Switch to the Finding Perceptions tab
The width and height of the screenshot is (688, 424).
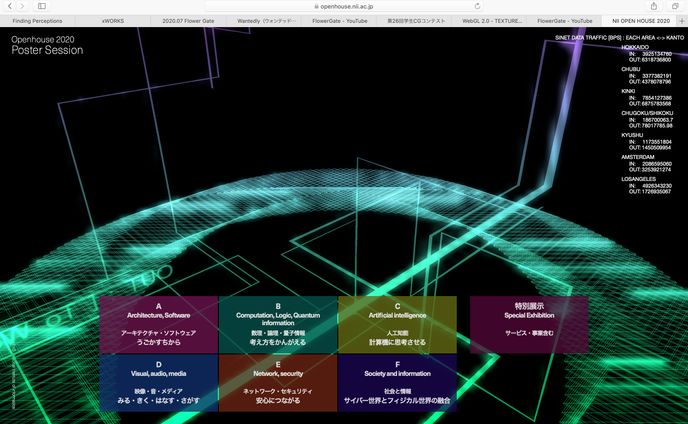click(x=37, y=20)
